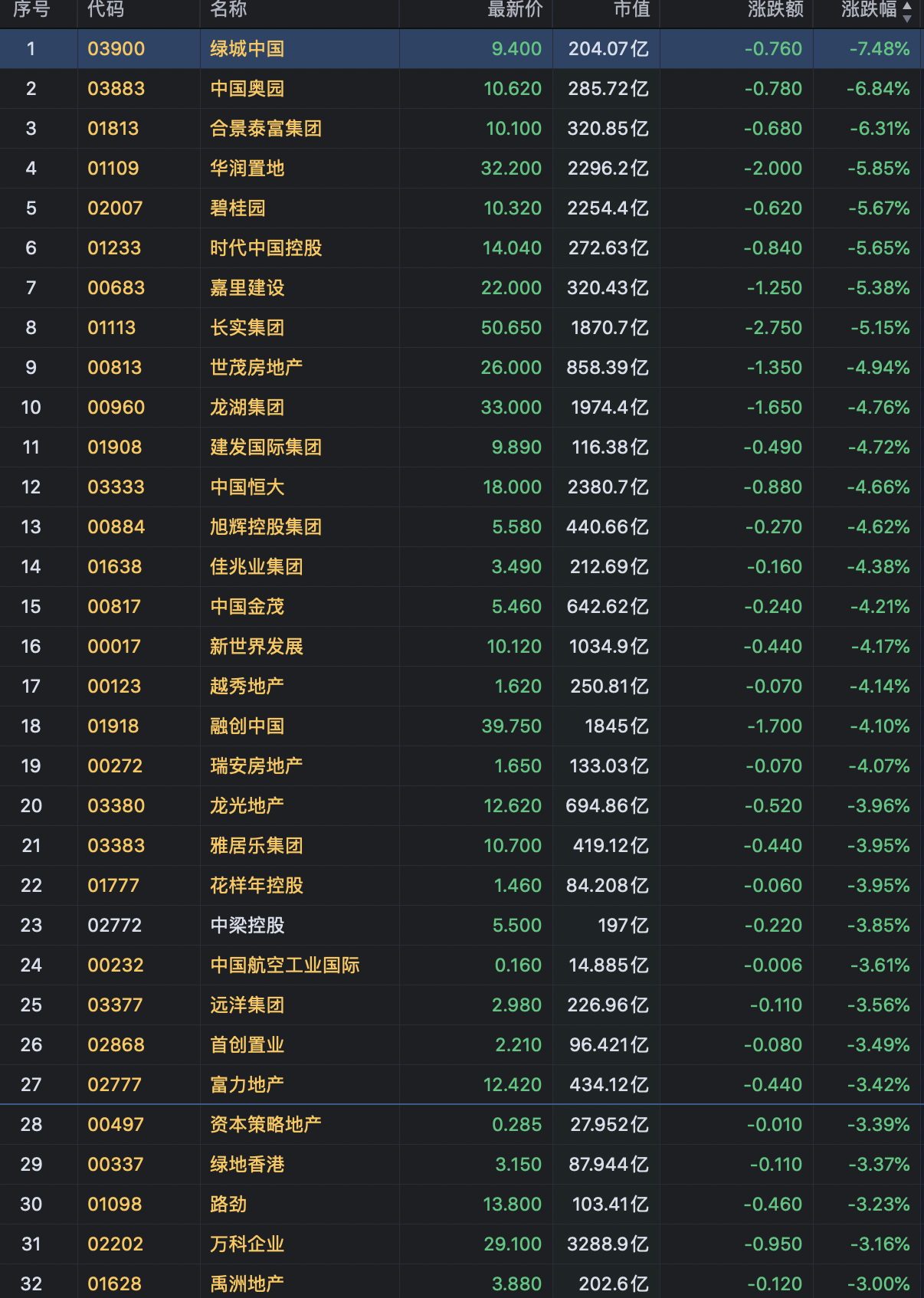Click the 代码 column header
Screen dimensions: 924x1298
coord(106,9)
